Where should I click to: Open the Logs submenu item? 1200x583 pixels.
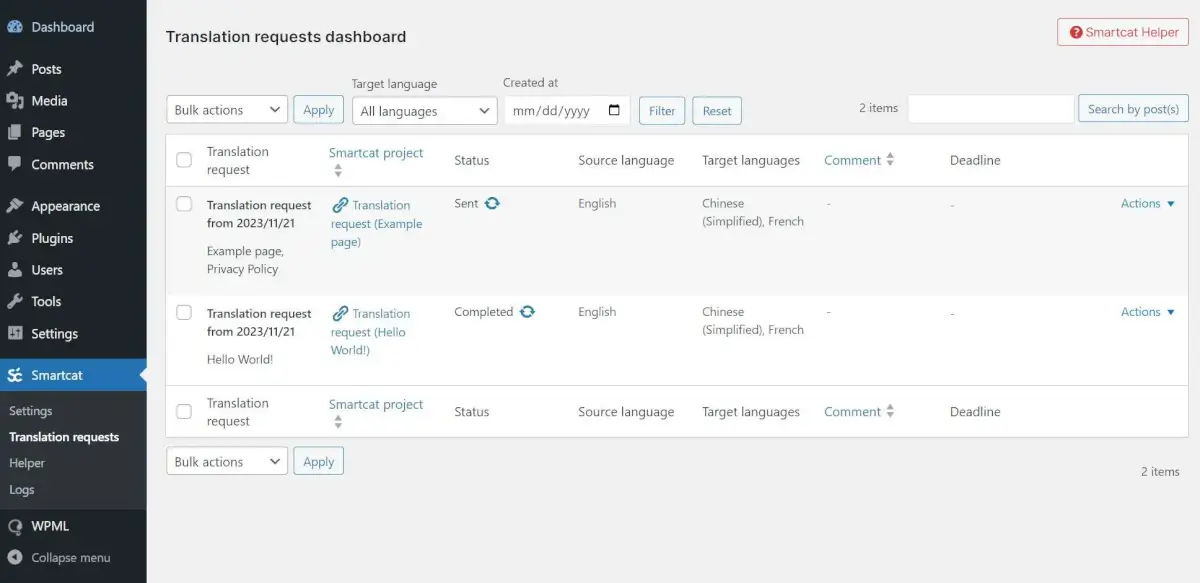click(x=22, y=490)
